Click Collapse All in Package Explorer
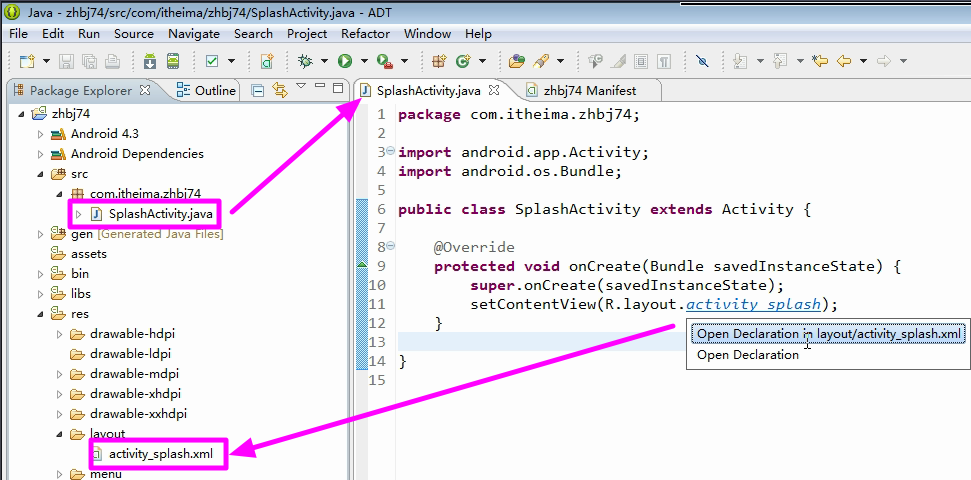Image resolution: width=971 pixels, height=480 pixels. [x=258, y=90]
